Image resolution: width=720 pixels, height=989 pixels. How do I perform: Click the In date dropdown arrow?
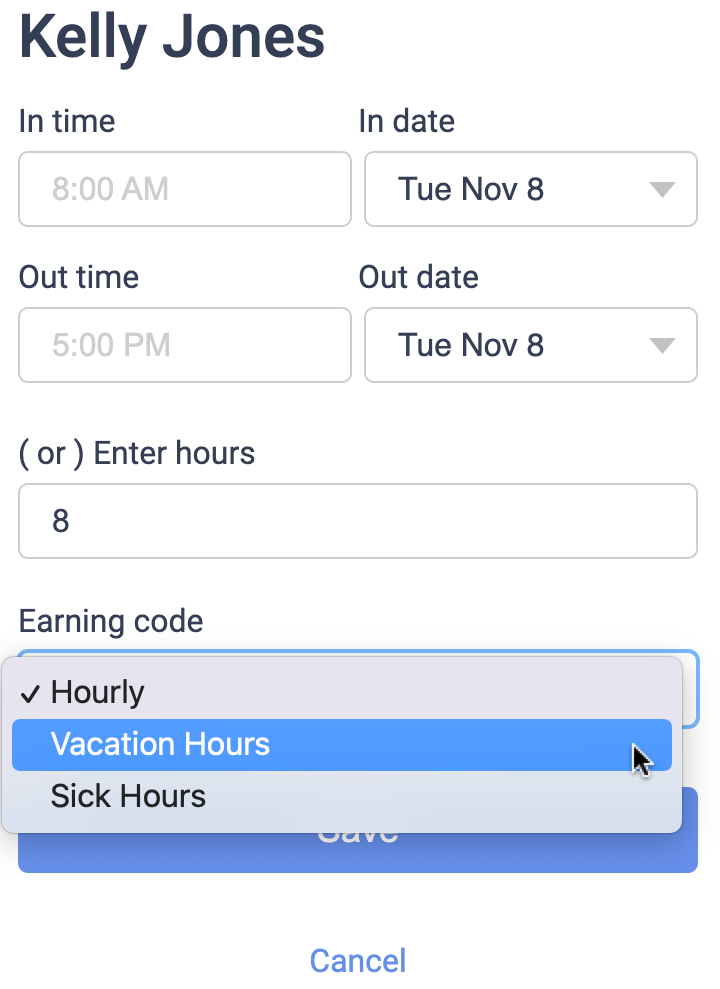(x=662, y=189)
